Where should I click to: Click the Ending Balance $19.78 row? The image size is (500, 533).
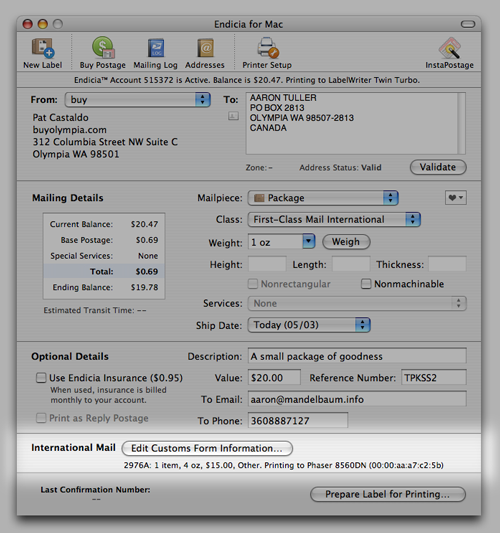click(104, 287)
